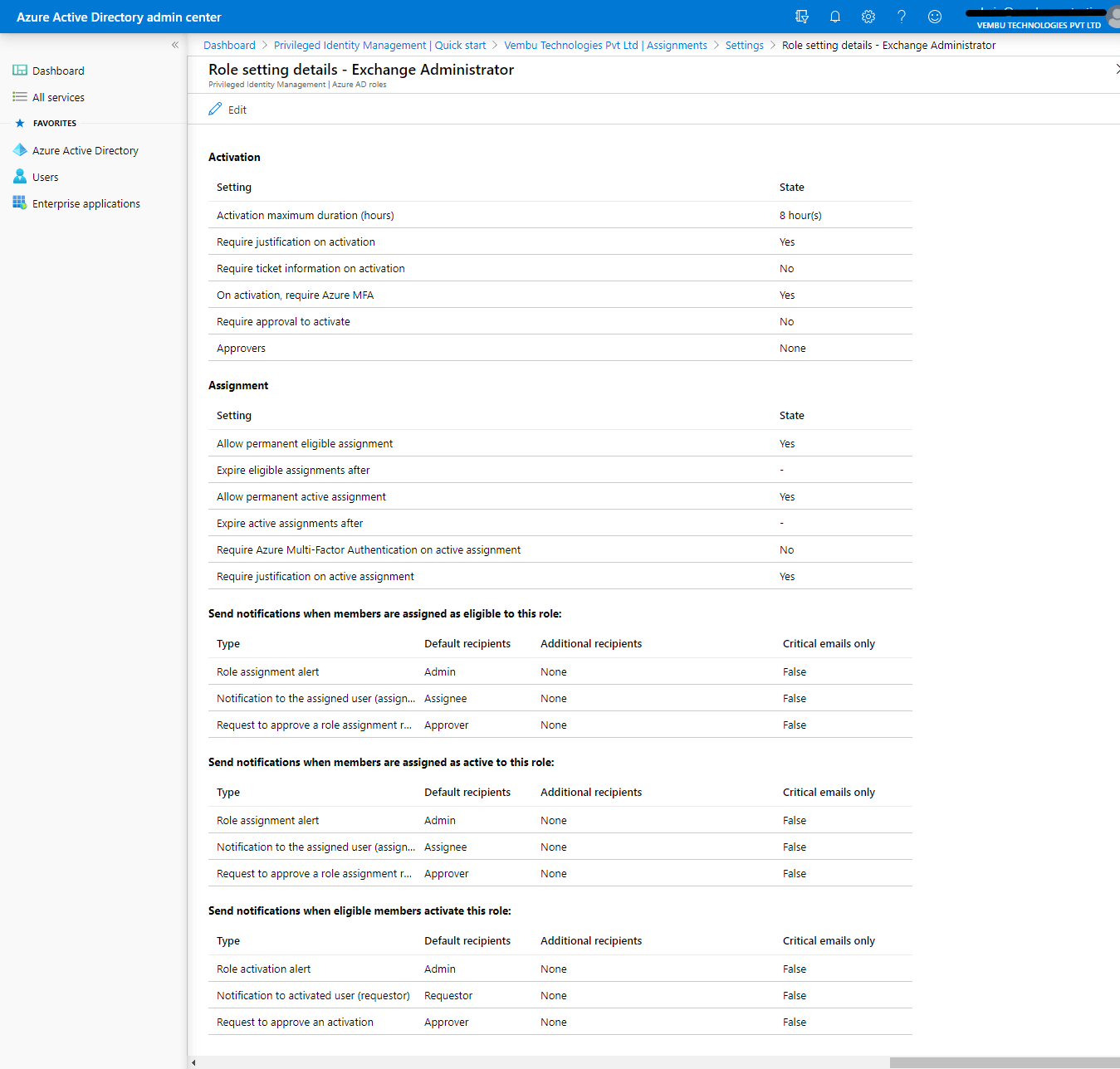Click "Role assignment alert" in the active notifications table
The height and width of the screenshot is (1069, 1120).
(267, 820)
